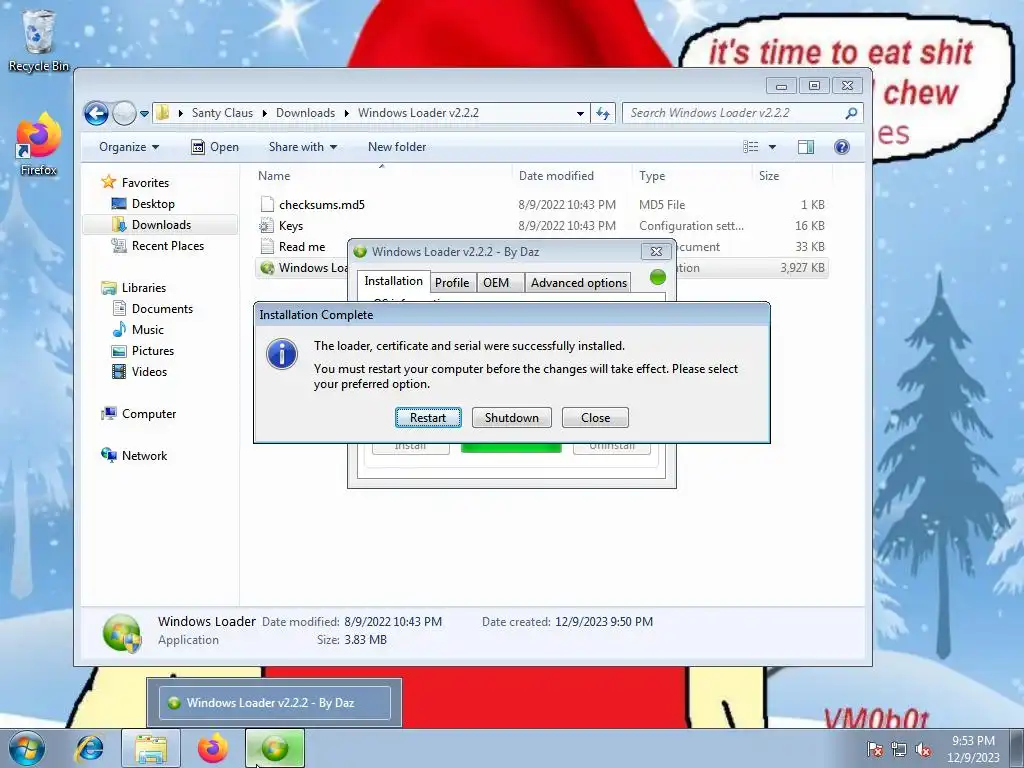Open the Action Center flag tray icon

coord(875,750)
